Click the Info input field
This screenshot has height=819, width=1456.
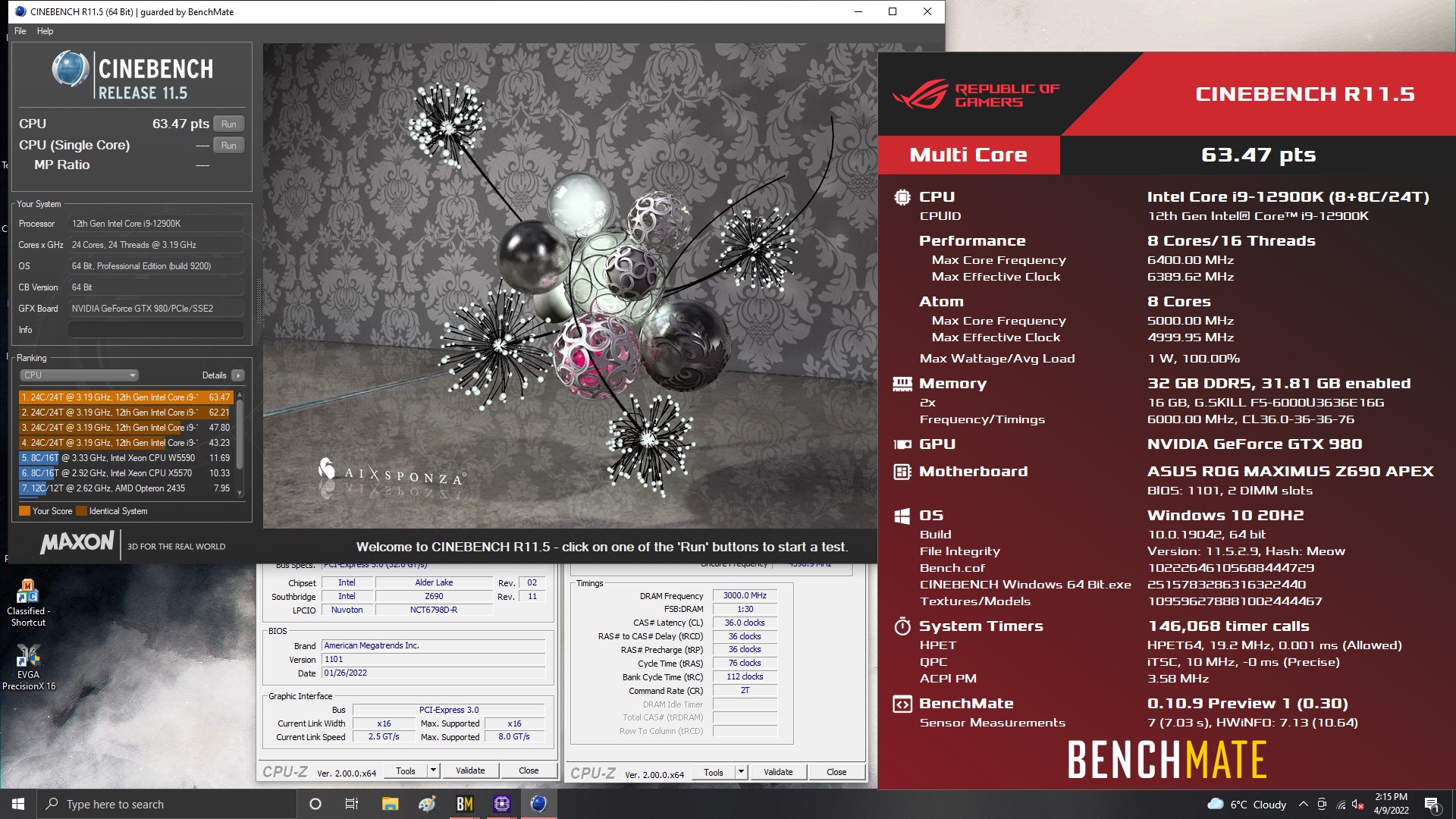[156, 330]
